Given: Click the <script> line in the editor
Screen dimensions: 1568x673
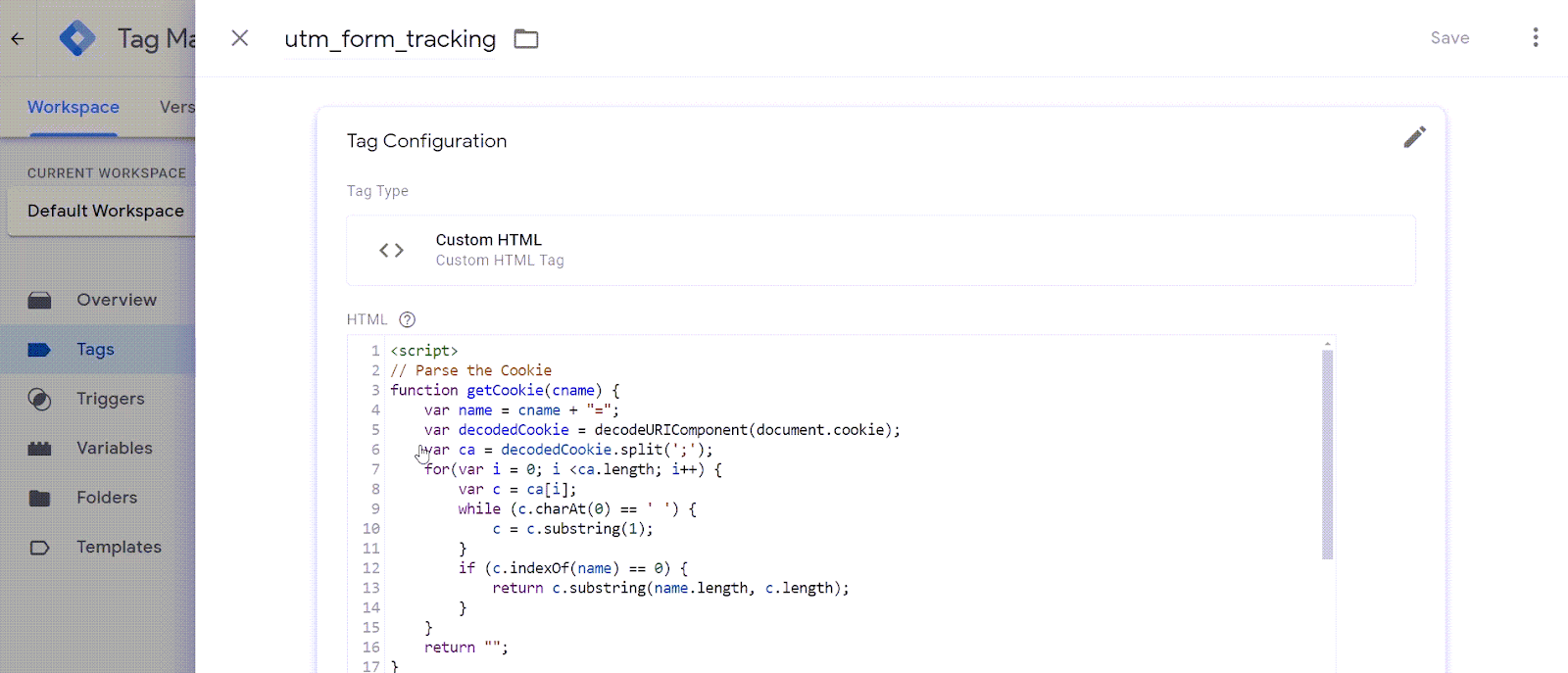Looking at the screenshot, I should (x=424, y=351).
